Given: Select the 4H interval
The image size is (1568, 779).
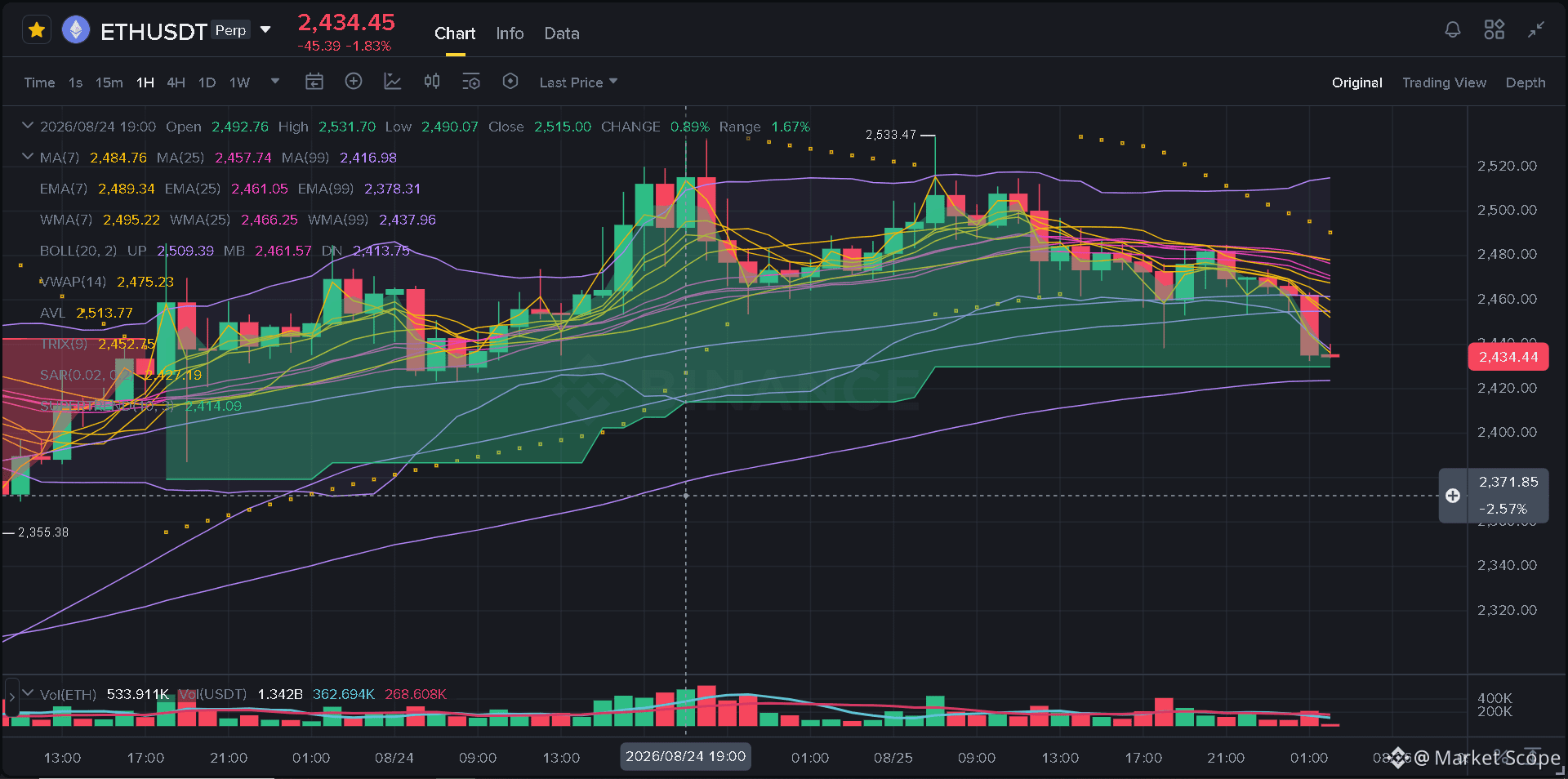Looking at the screenshot, I should (176, 82).
